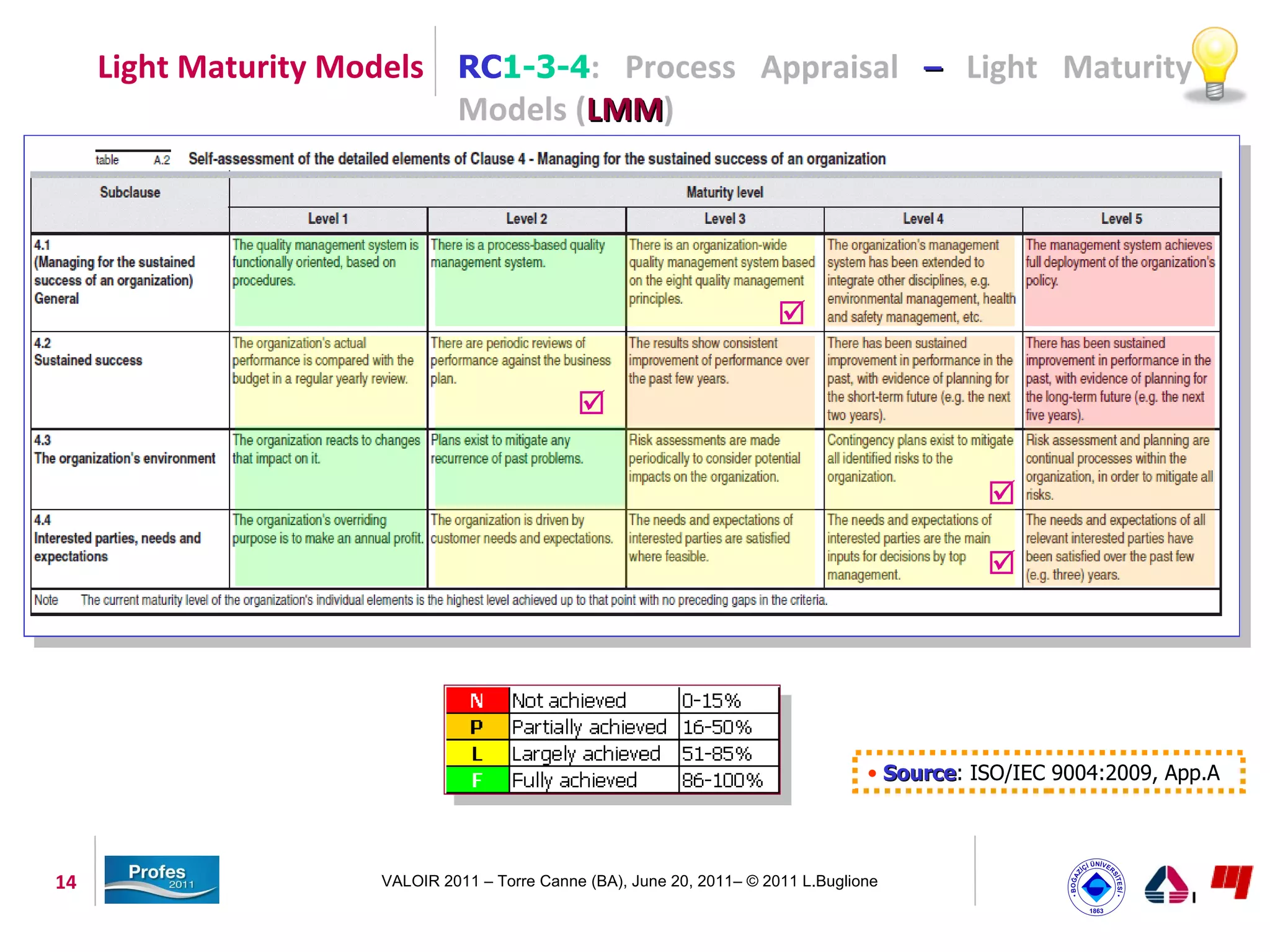The height and width of the screenshot is (952, 1270).
Task: Click the orange P legend swatch
Action: (x=477, y=727)
